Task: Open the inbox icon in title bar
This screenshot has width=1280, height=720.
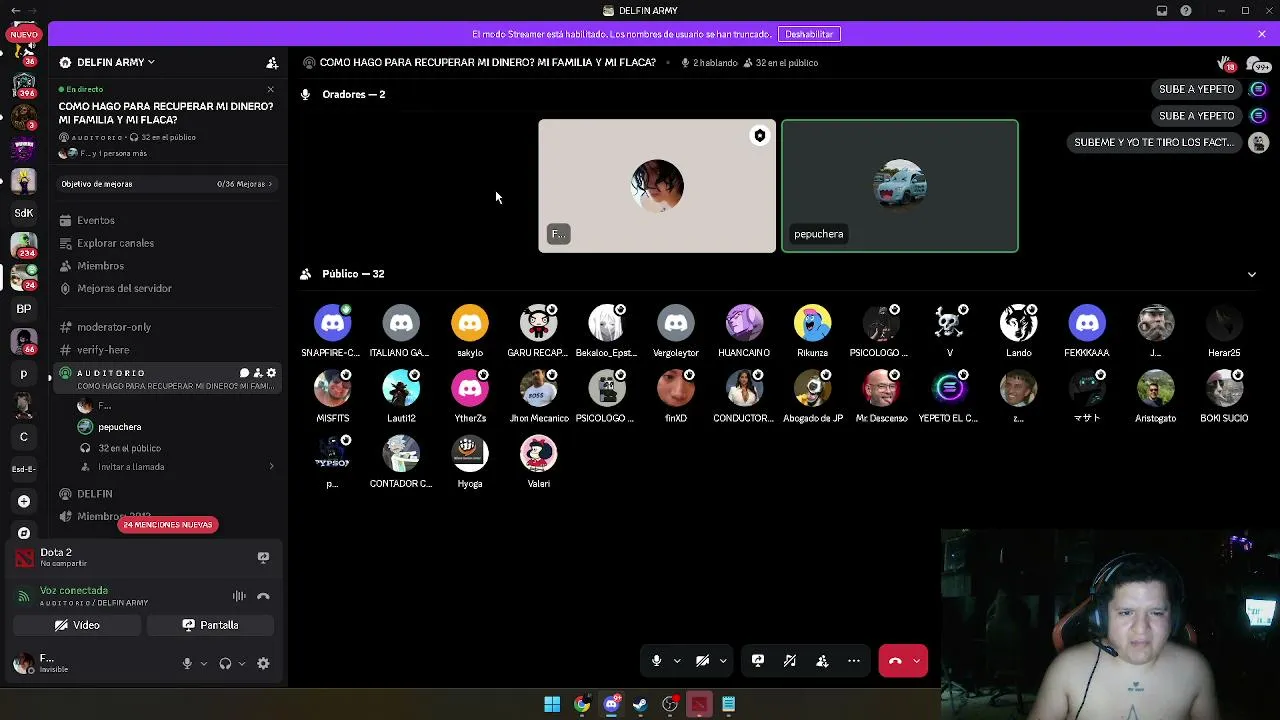Action: [1162, 11]
